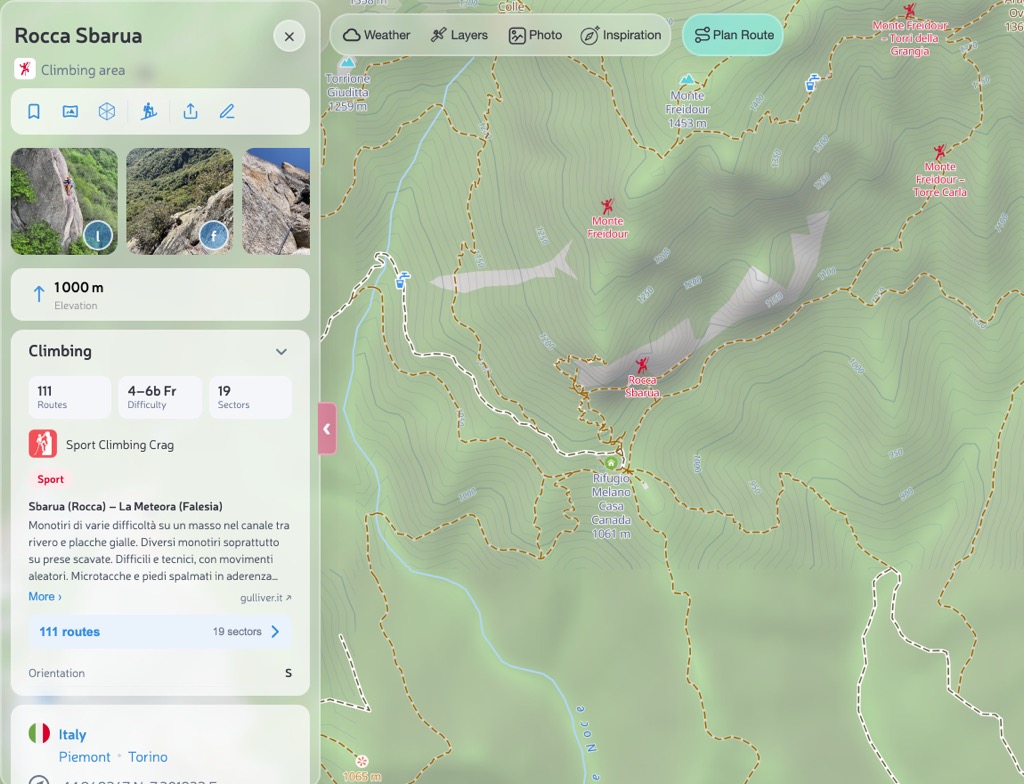Open the Torino province link
This screenshot has width=1024, height=784.
tap(148, 757)
